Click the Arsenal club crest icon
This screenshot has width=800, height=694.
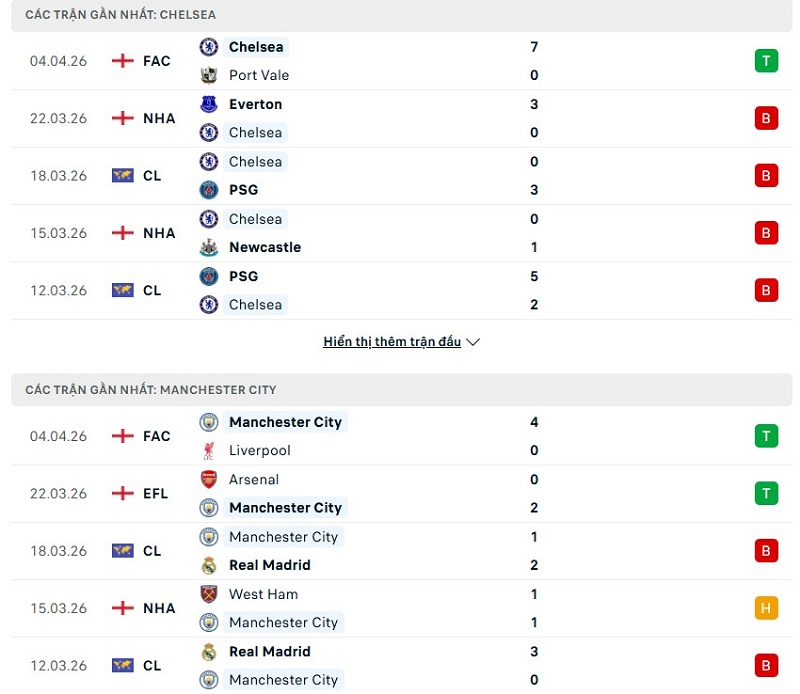tap(209, 479)
